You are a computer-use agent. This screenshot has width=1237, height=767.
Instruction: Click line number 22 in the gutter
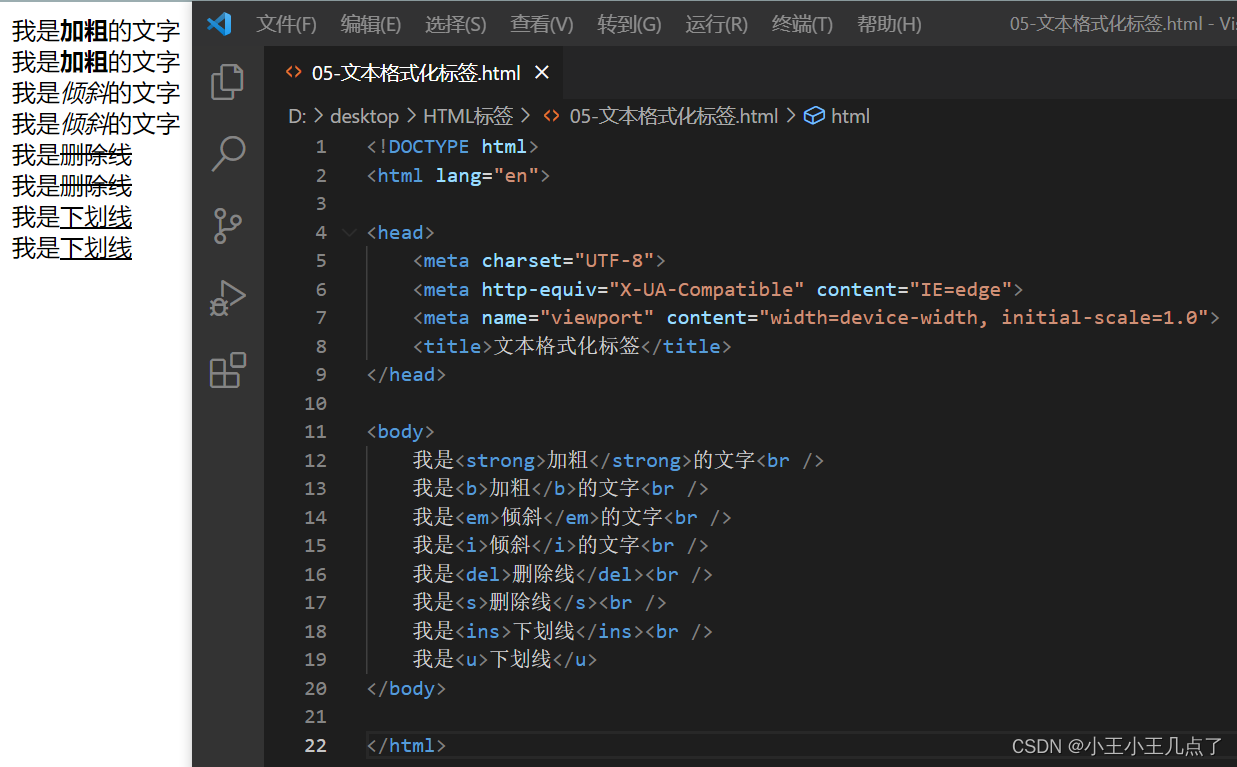tap(315, 745)
